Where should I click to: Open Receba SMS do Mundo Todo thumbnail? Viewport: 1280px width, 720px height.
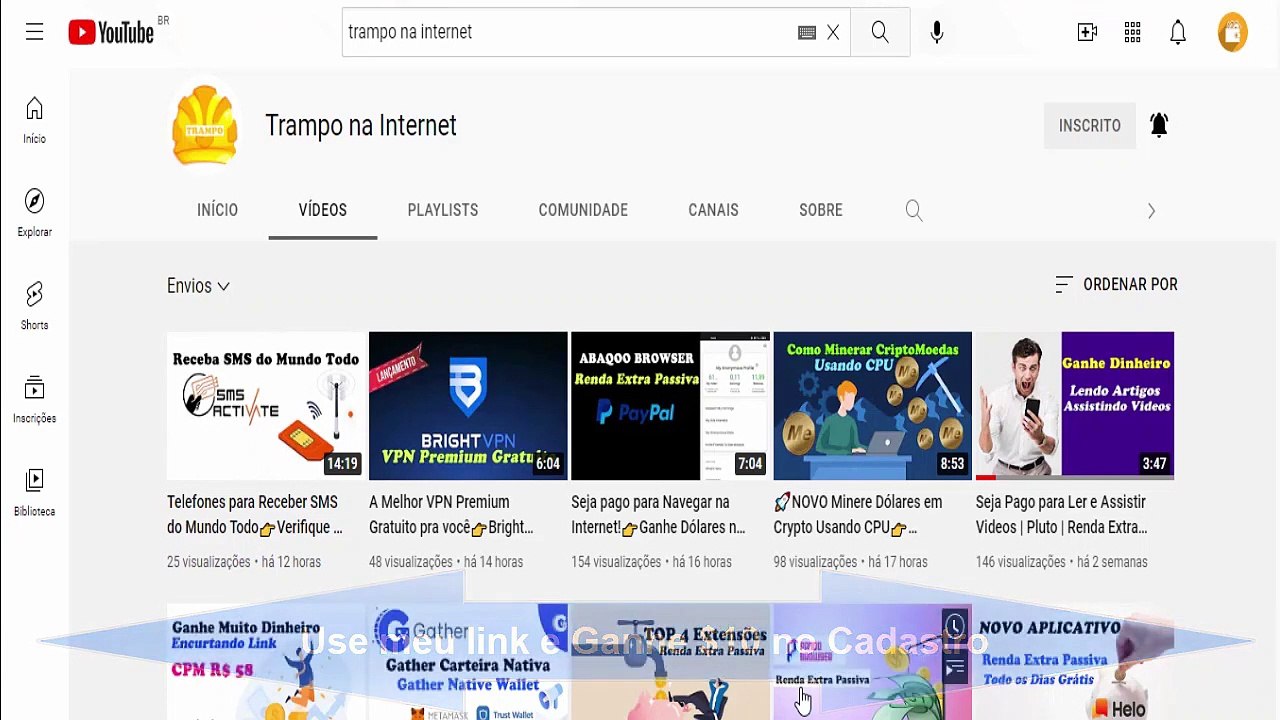click(x=266, y=406)
